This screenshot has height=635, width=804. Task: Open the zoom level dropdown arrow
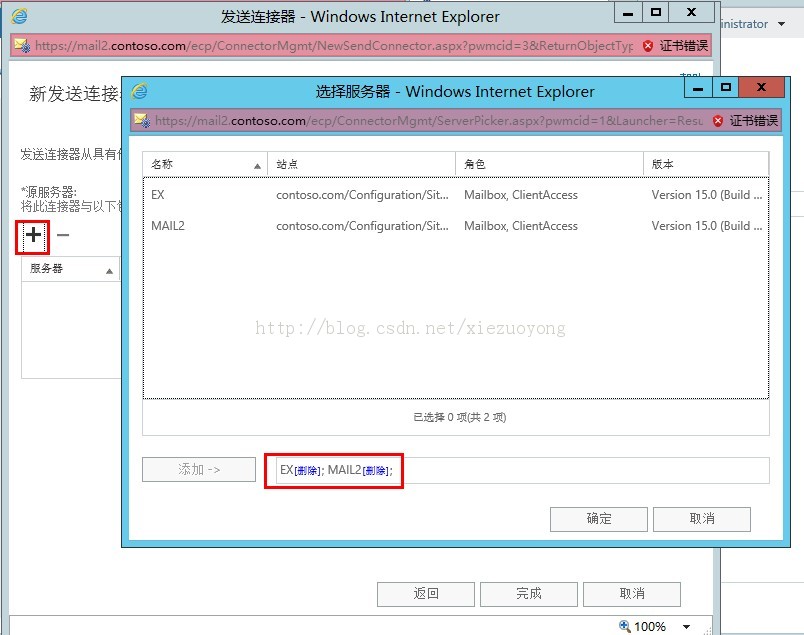click(686, 627)
